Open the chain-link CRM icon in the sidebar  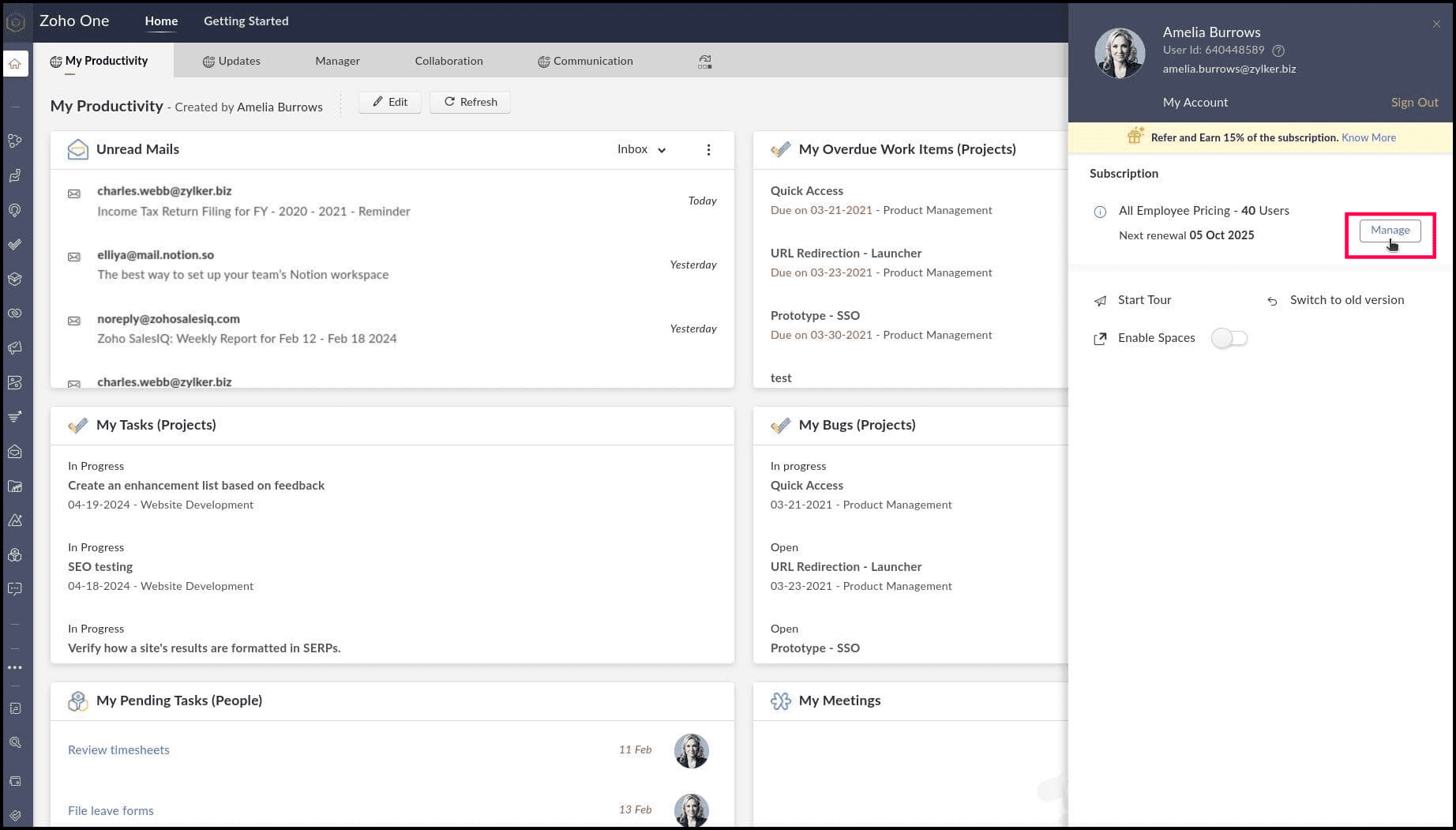pos(15,314)
